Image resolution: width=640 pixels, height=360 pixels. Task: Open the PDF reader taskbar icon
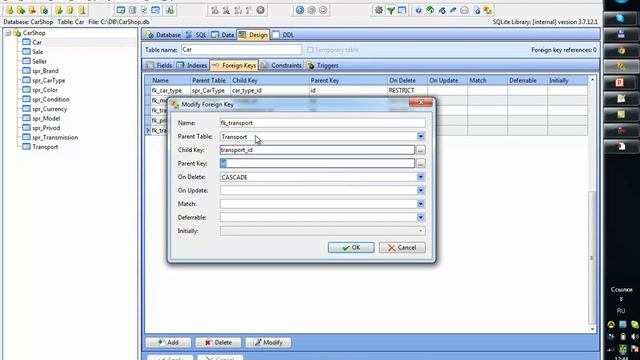[621, 146]
